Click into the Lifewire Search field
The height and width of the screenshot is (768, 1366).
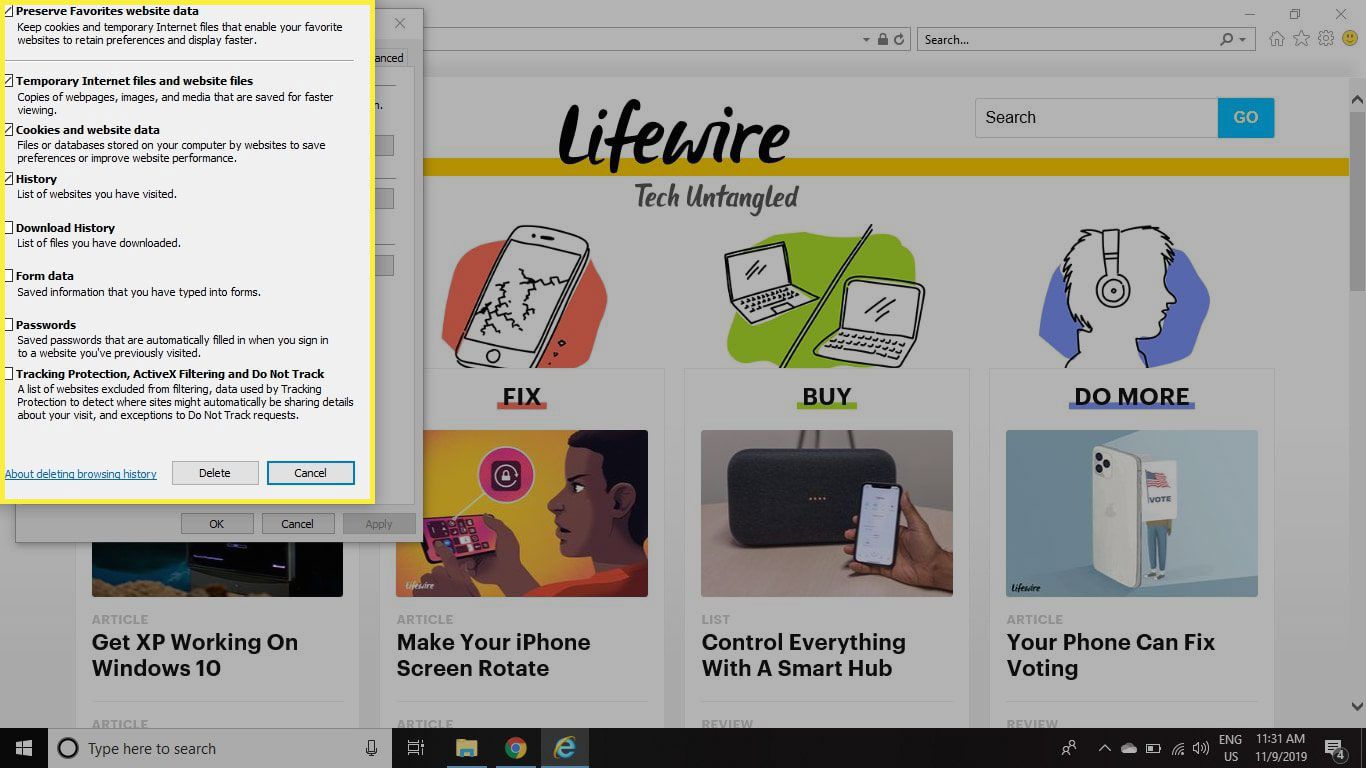coord(1096,117)
